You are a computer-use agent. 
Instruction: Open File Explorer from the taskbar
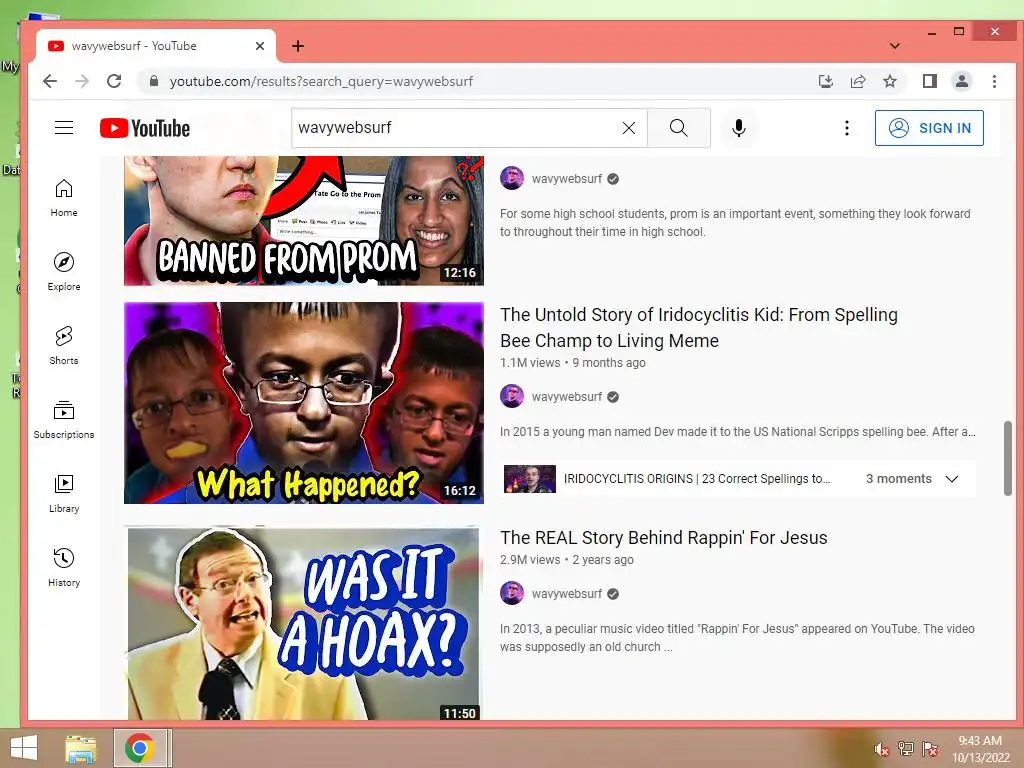[80, 748]
